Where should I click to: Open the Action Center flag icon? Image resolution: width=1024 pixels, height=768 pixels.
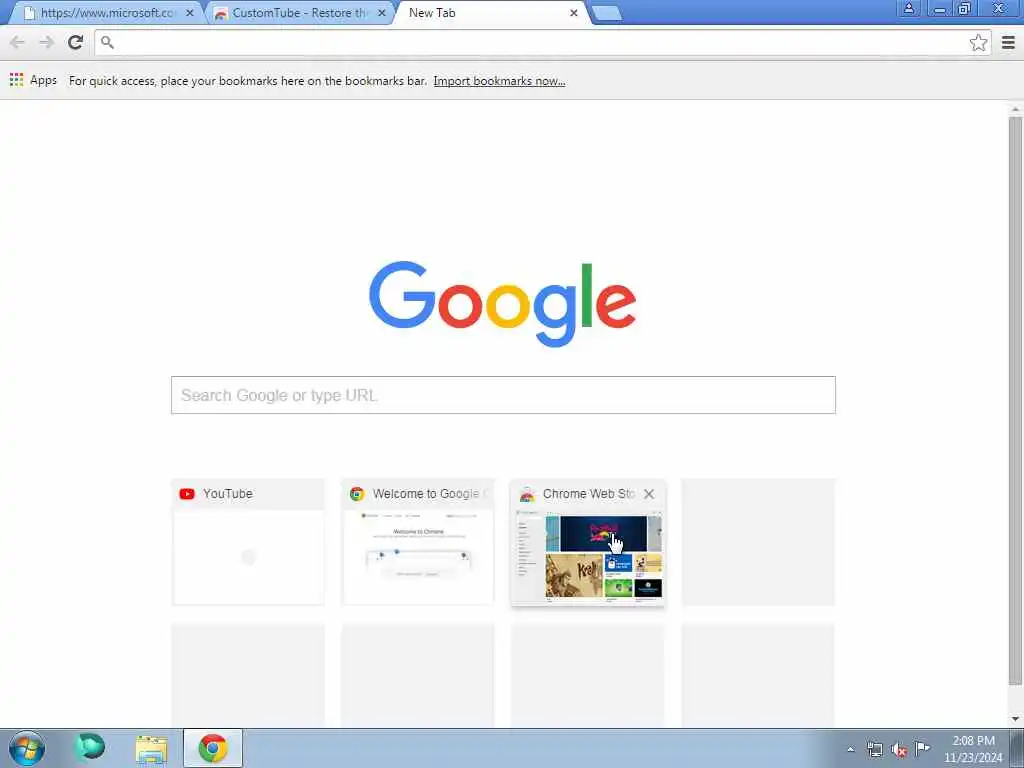(922, 748)
